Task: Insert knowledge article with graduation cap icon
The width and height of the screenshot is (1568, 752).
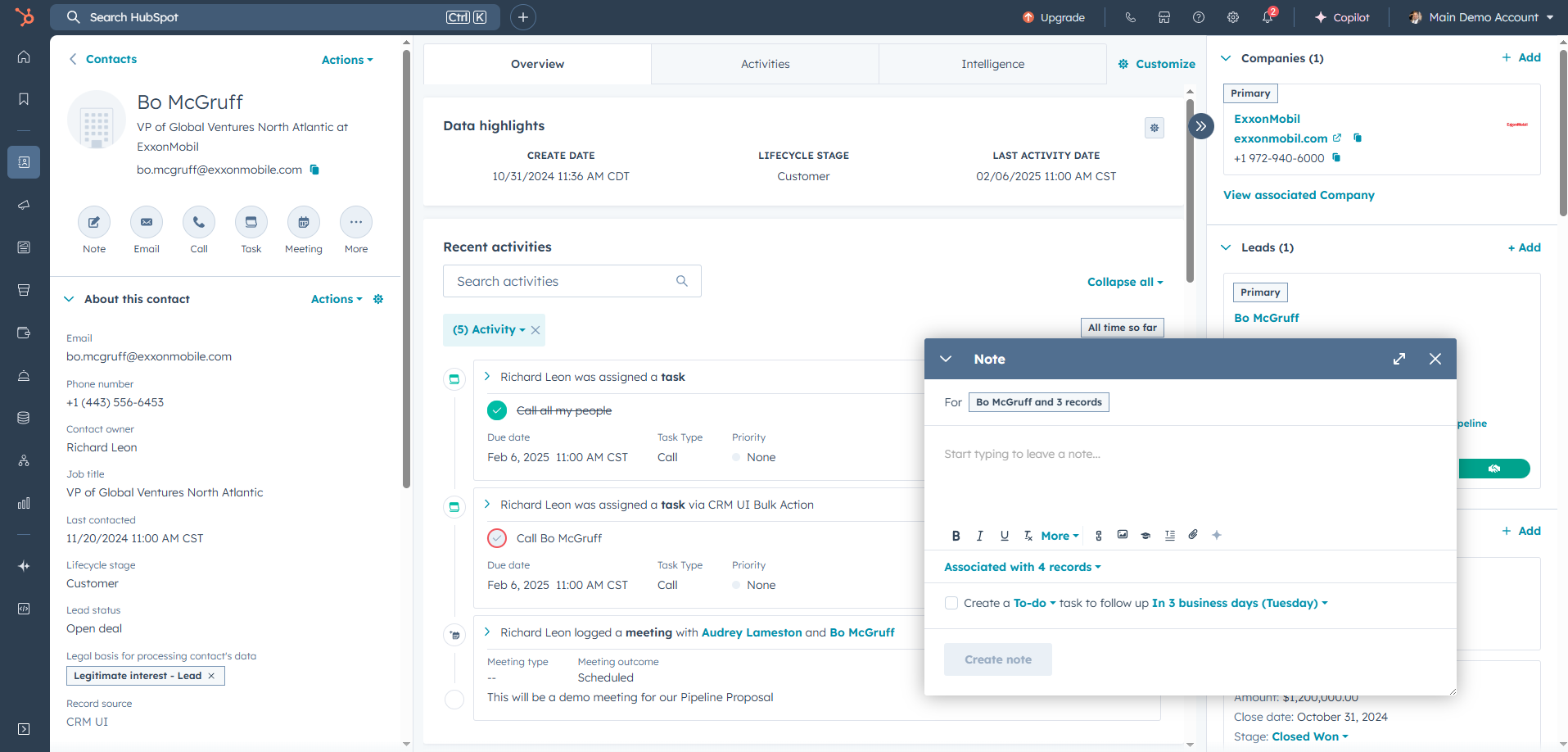Action: coord(1146,536)
